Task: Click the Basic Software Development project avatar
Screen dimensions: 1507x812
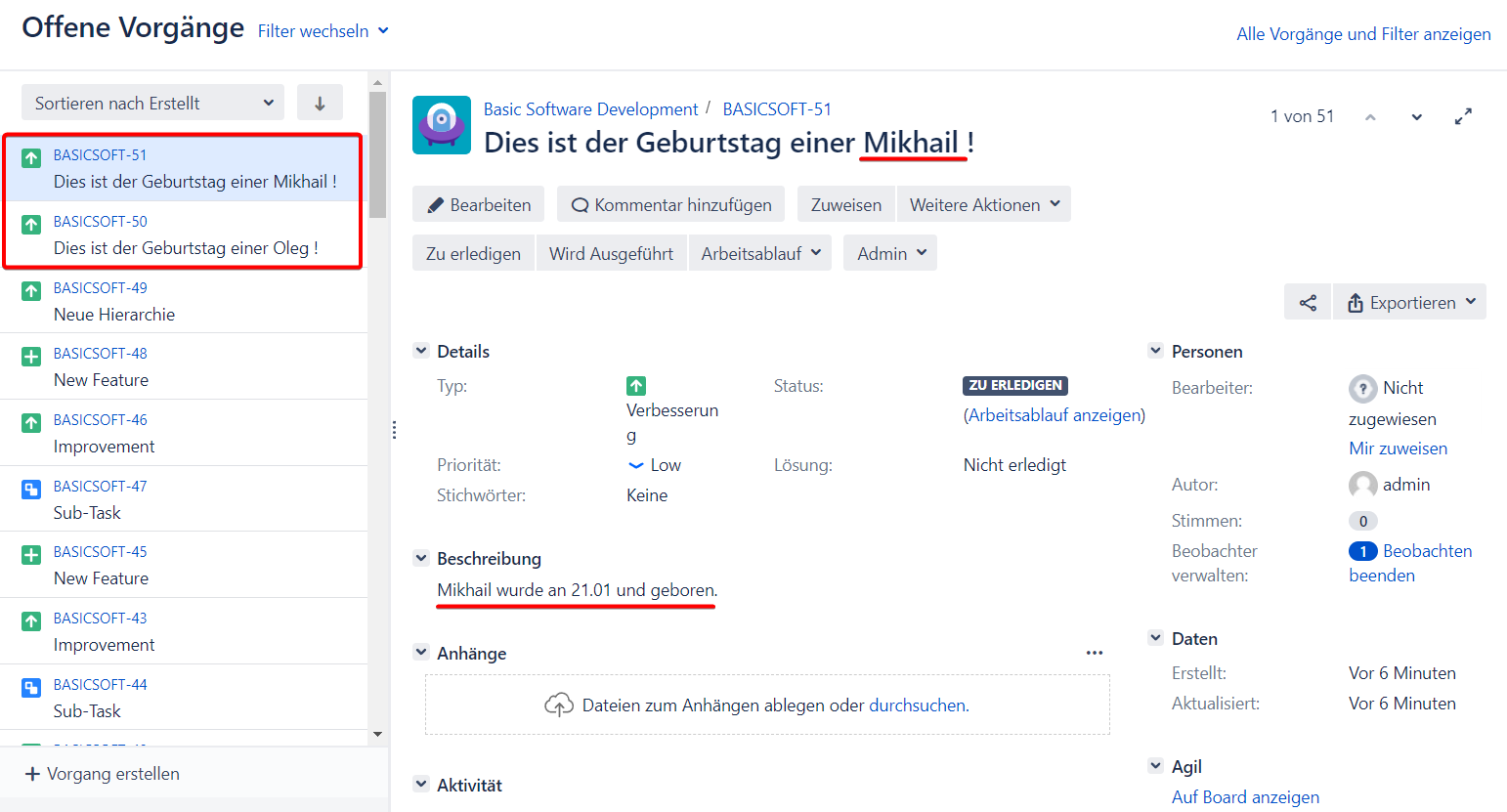Action: pyautogui.click(x=442, y=125)
